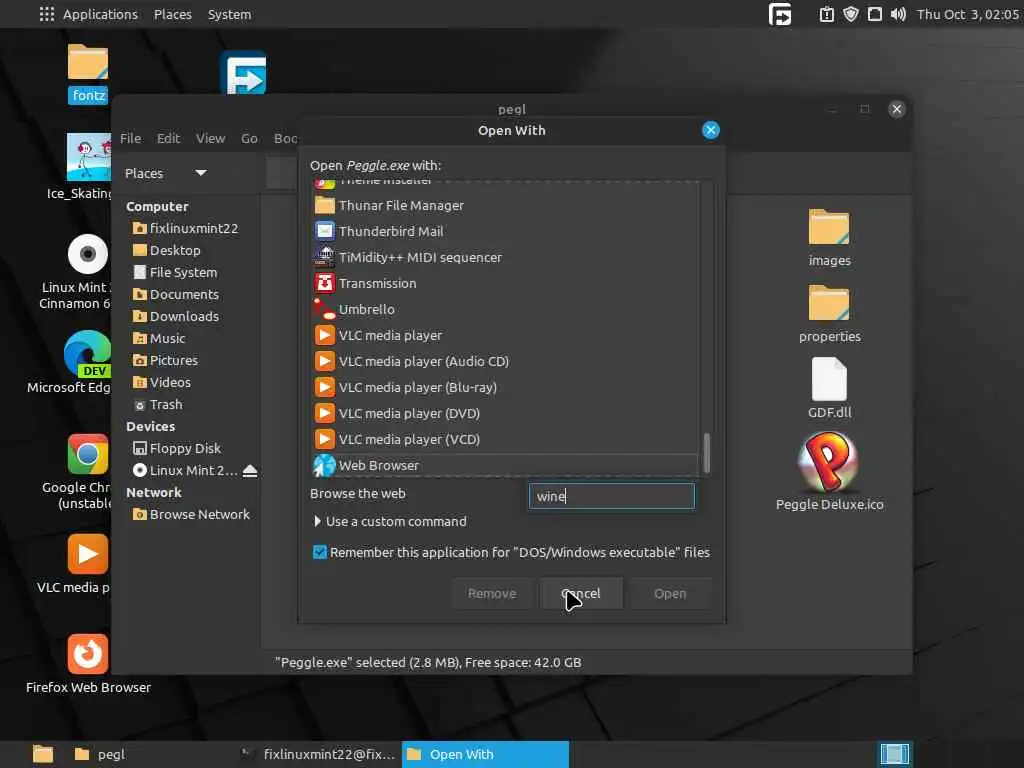Go to Videos in sidebar
Screen dimensions: 1024x768
162,382
